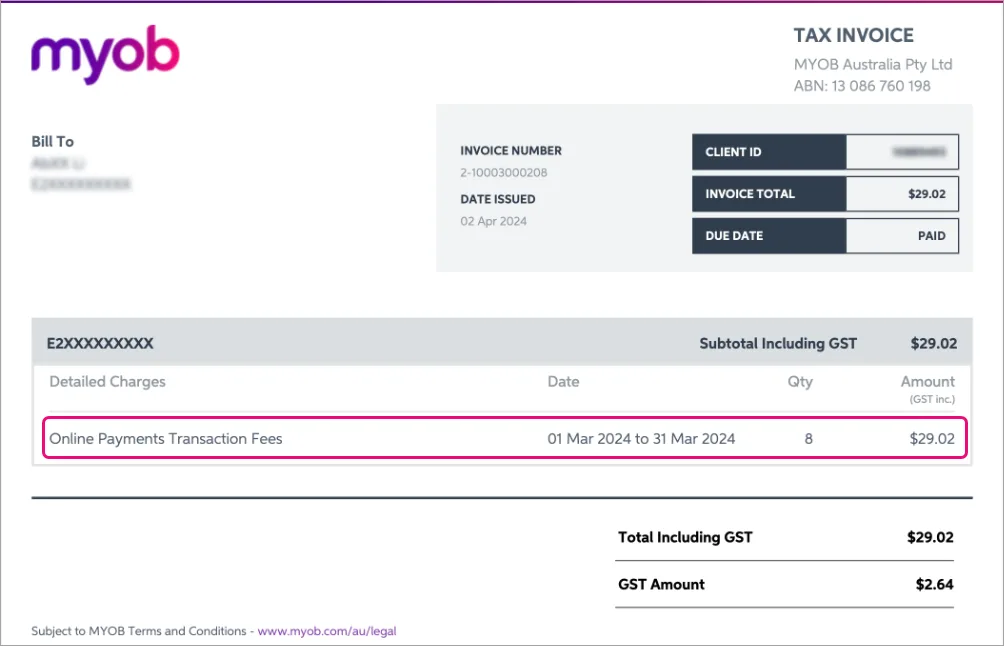This screenshot has width=1004, height=646.
Task: Select the Online Payments Transaction Fees line item
Action: tap(166, 439)
